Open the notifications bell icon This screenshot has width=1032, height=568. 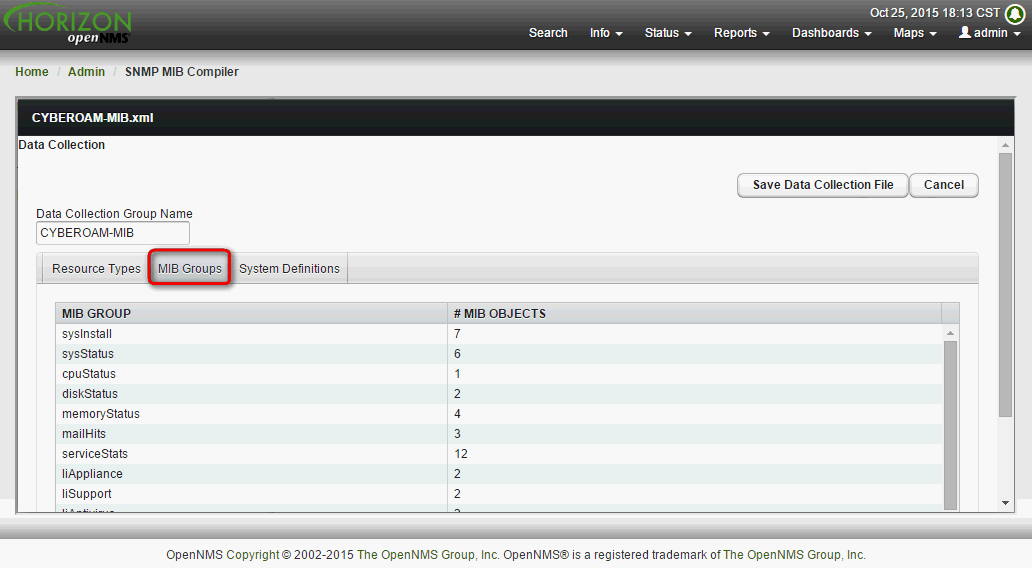[1015, 13]
